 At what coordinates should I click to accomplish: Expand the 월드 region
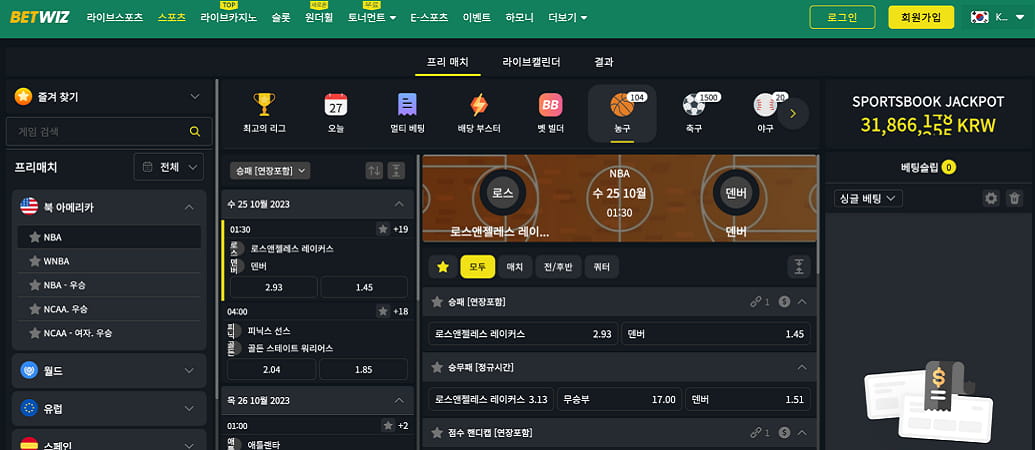(189, 370)
